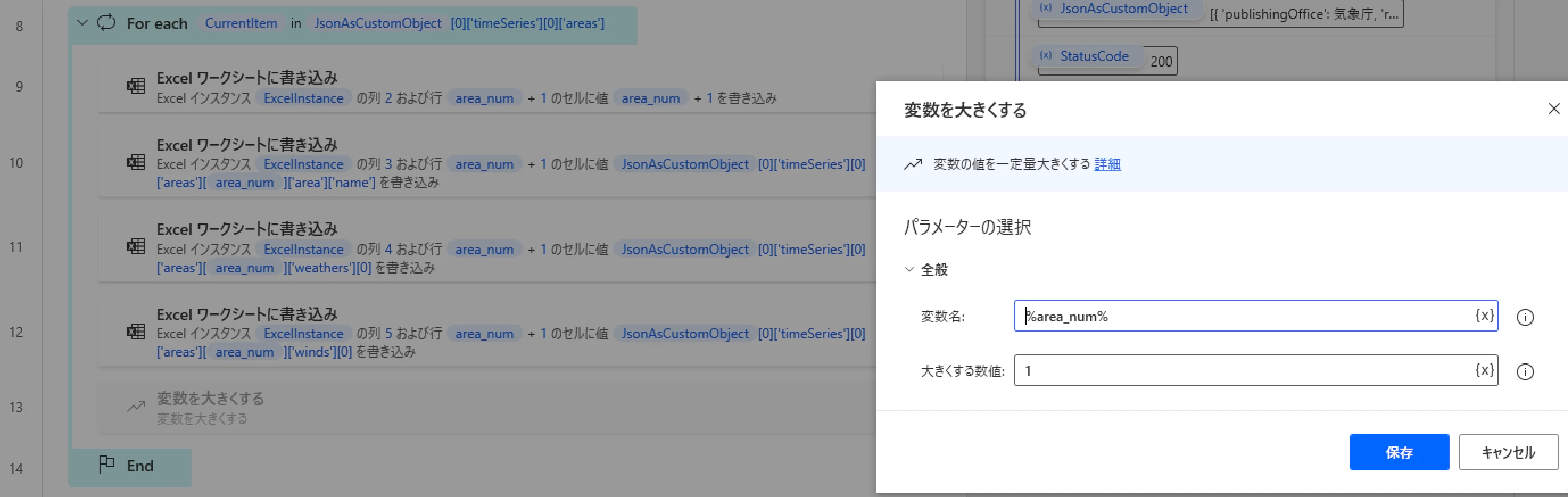This screenshot has width=1568, height=497.
Task: Click the increase variable icon on row 13
Action: click(x=136, y=407)
